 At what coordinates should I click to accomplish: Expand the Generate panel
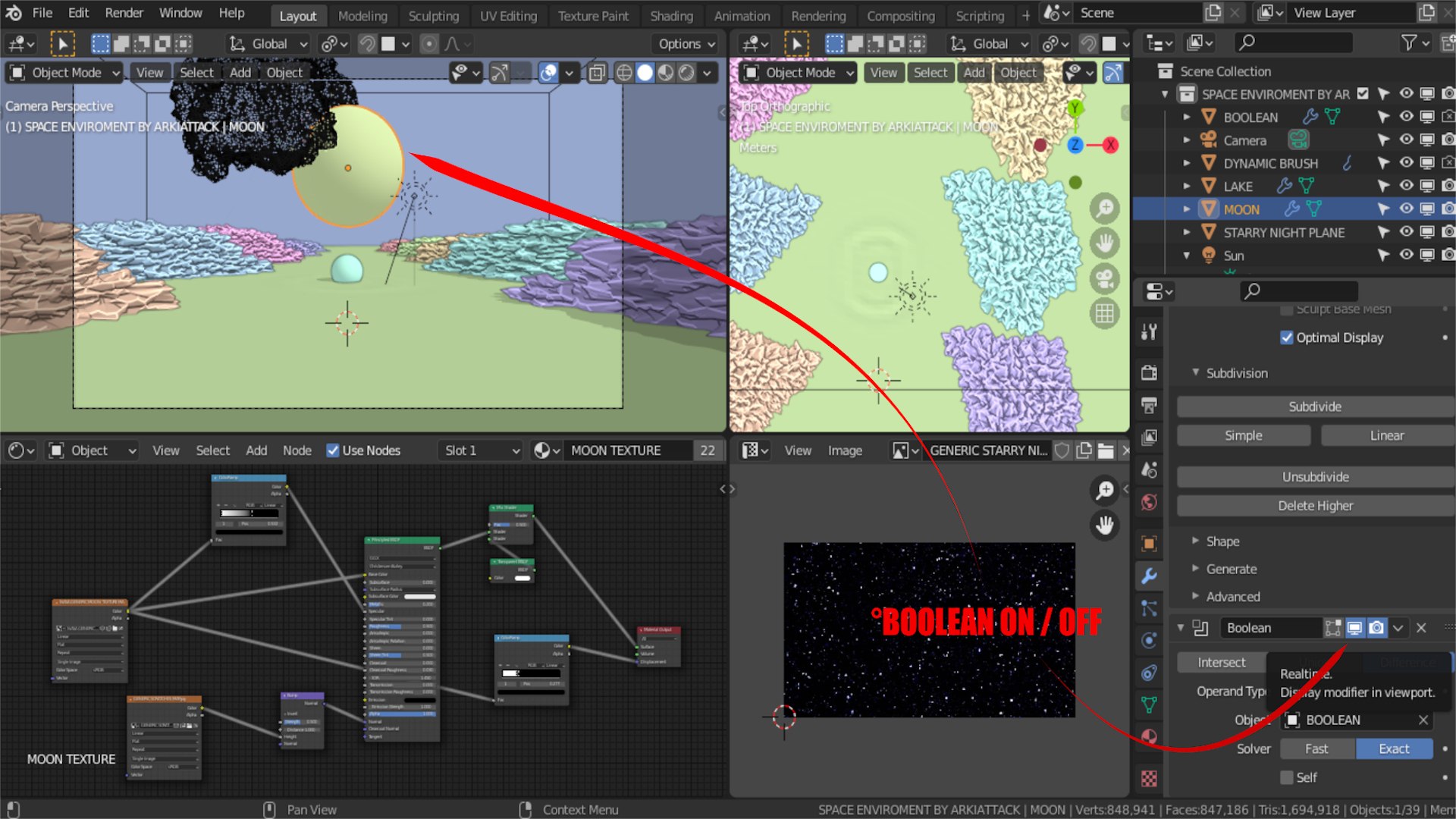coord(1196,568)
